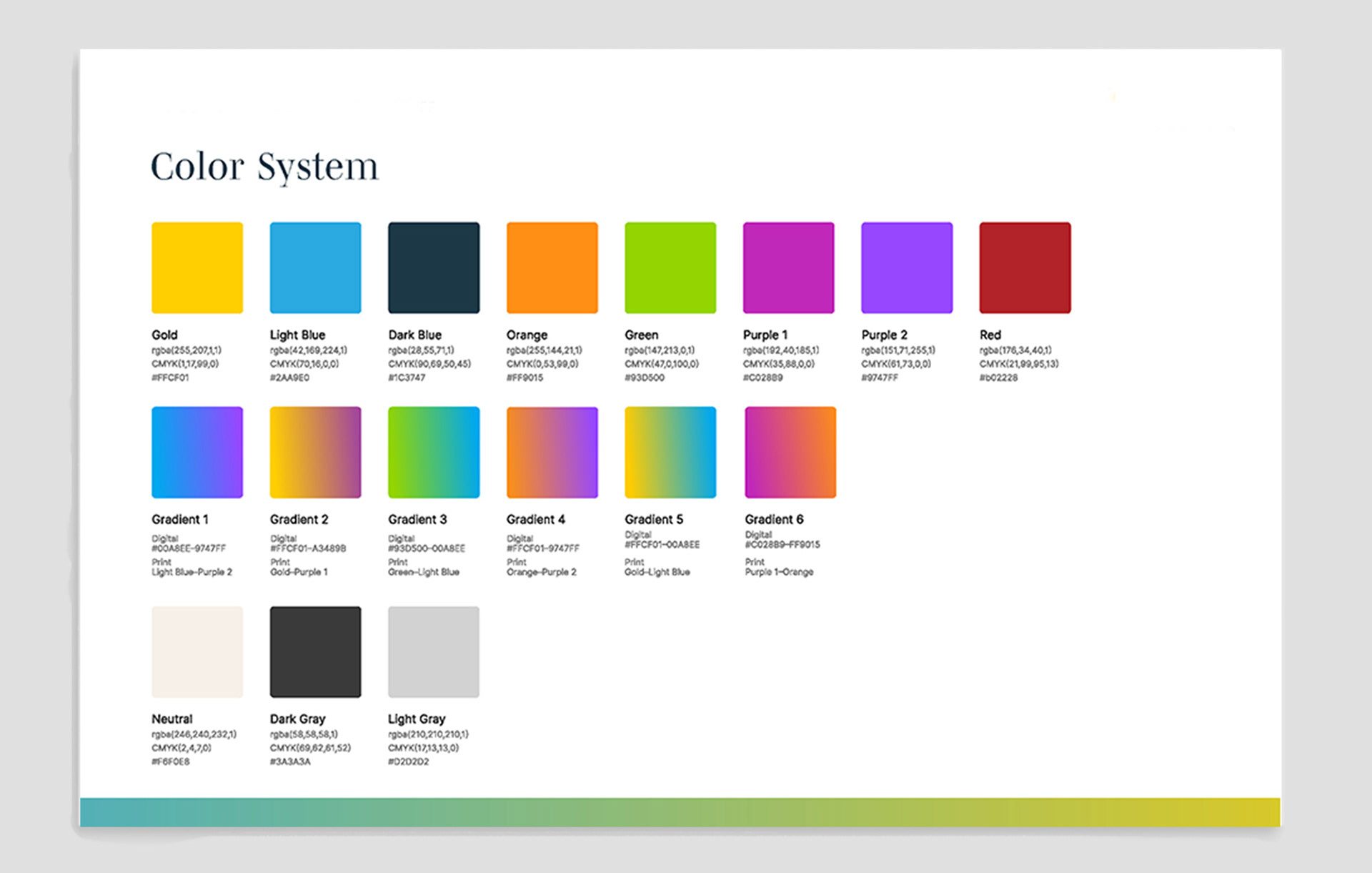Pick the Light Gray swatch
This screenshot has height=873, width=1372.
pos(434,651)
